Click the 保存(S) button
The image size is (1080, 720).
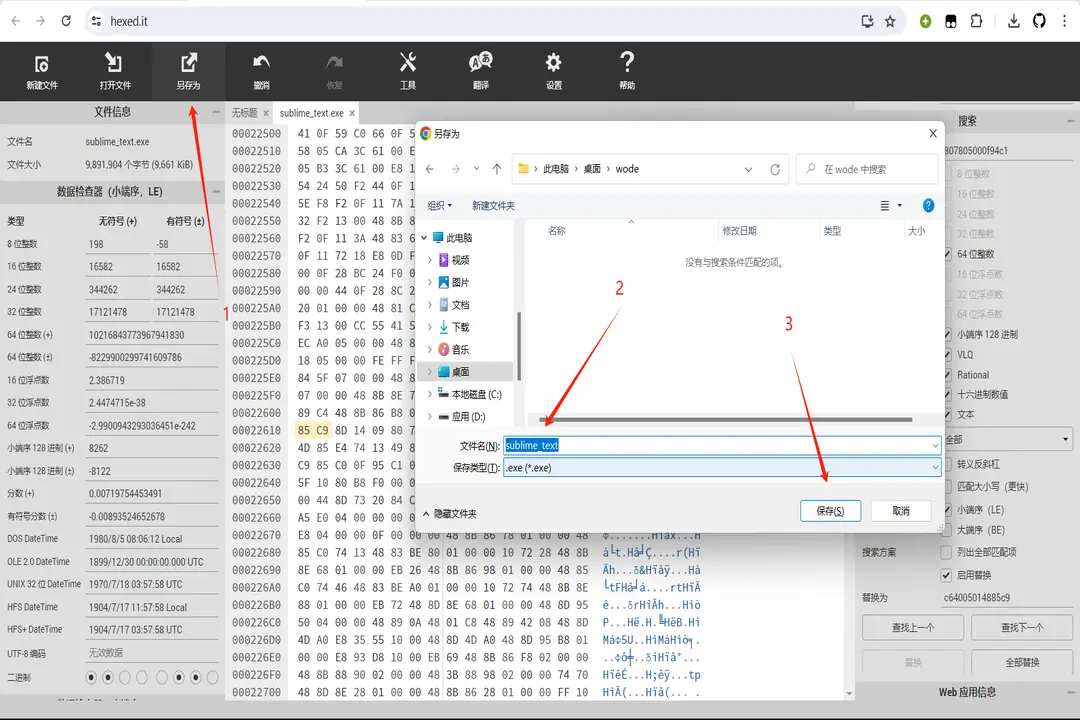coord(830,511)
